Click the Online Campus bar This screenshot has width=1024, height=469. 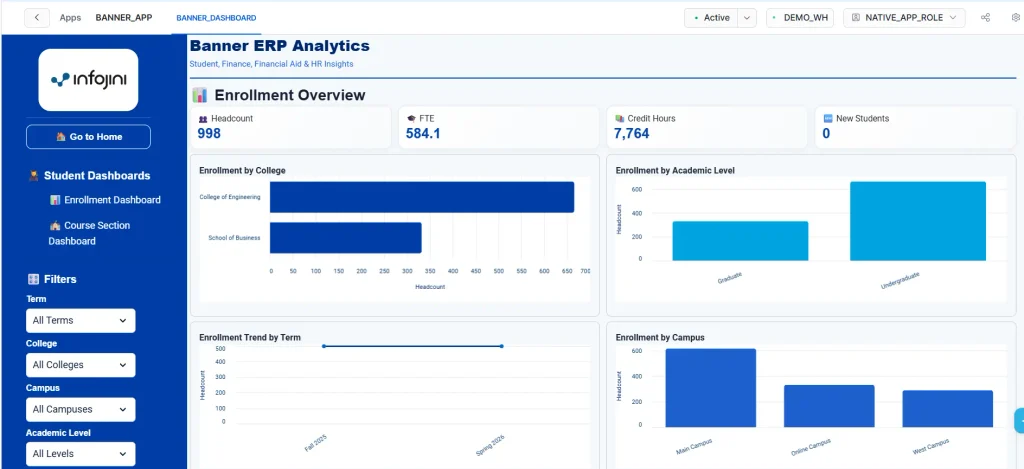[x=829, y=406]
